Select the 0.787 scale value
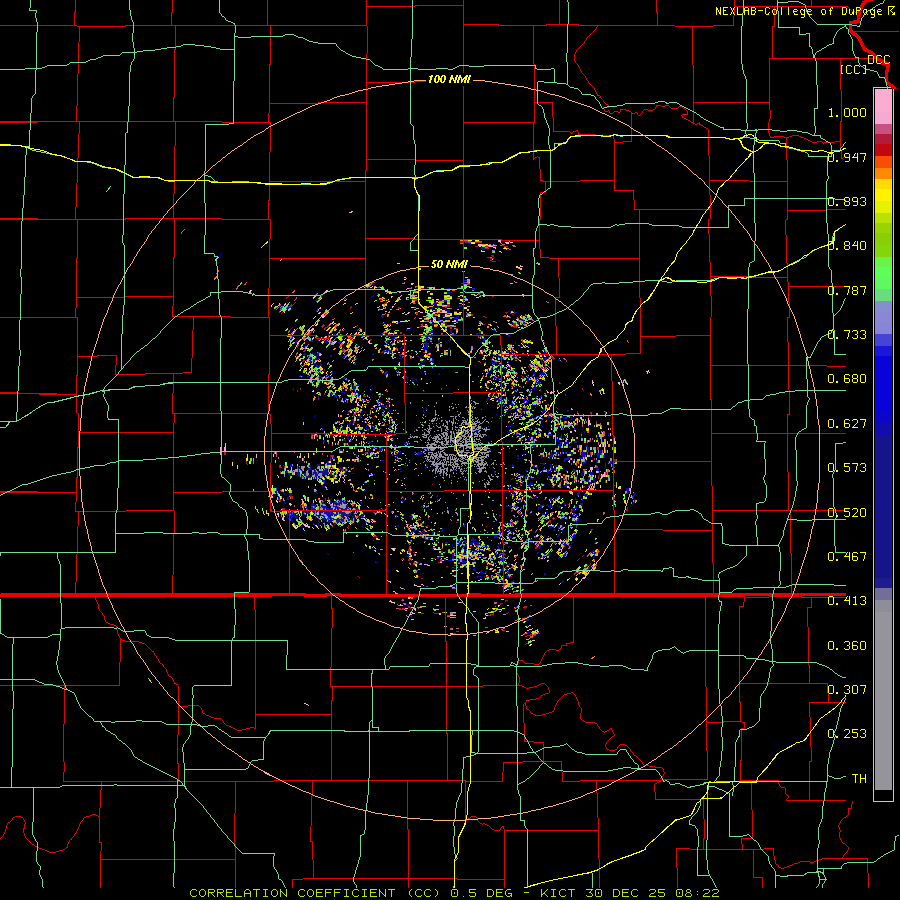 tap(847, 290)
